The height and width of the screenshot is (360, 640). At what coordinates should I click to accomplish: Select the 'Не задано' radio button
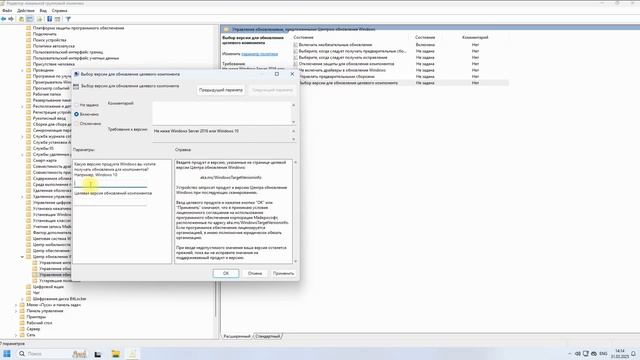point(77,105)
